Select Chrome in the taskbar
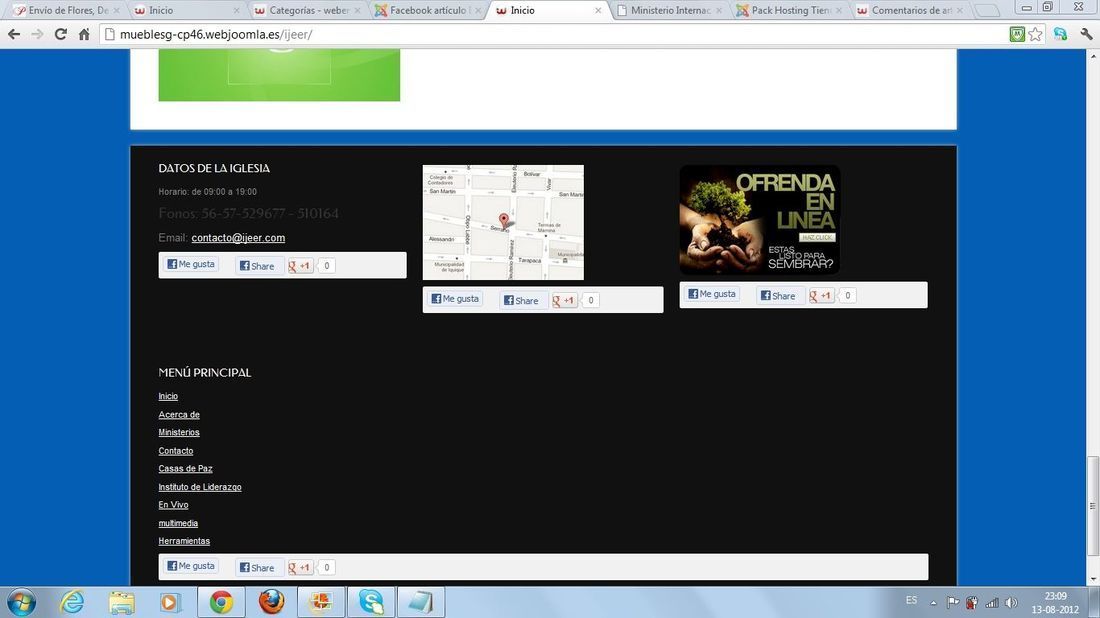1100x618 pixels. 221,602
